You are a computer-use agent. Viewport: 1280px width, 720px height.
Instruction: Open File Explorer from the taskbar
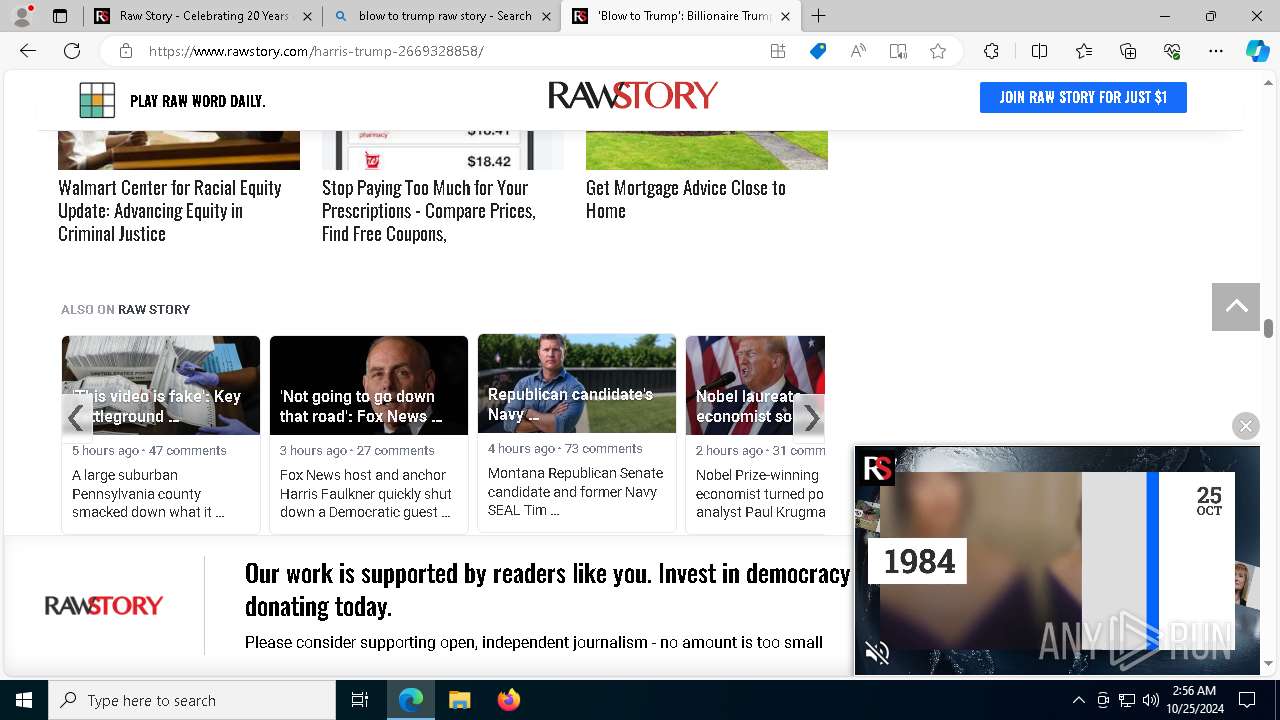pyautogui.click(x=459, y=700)
